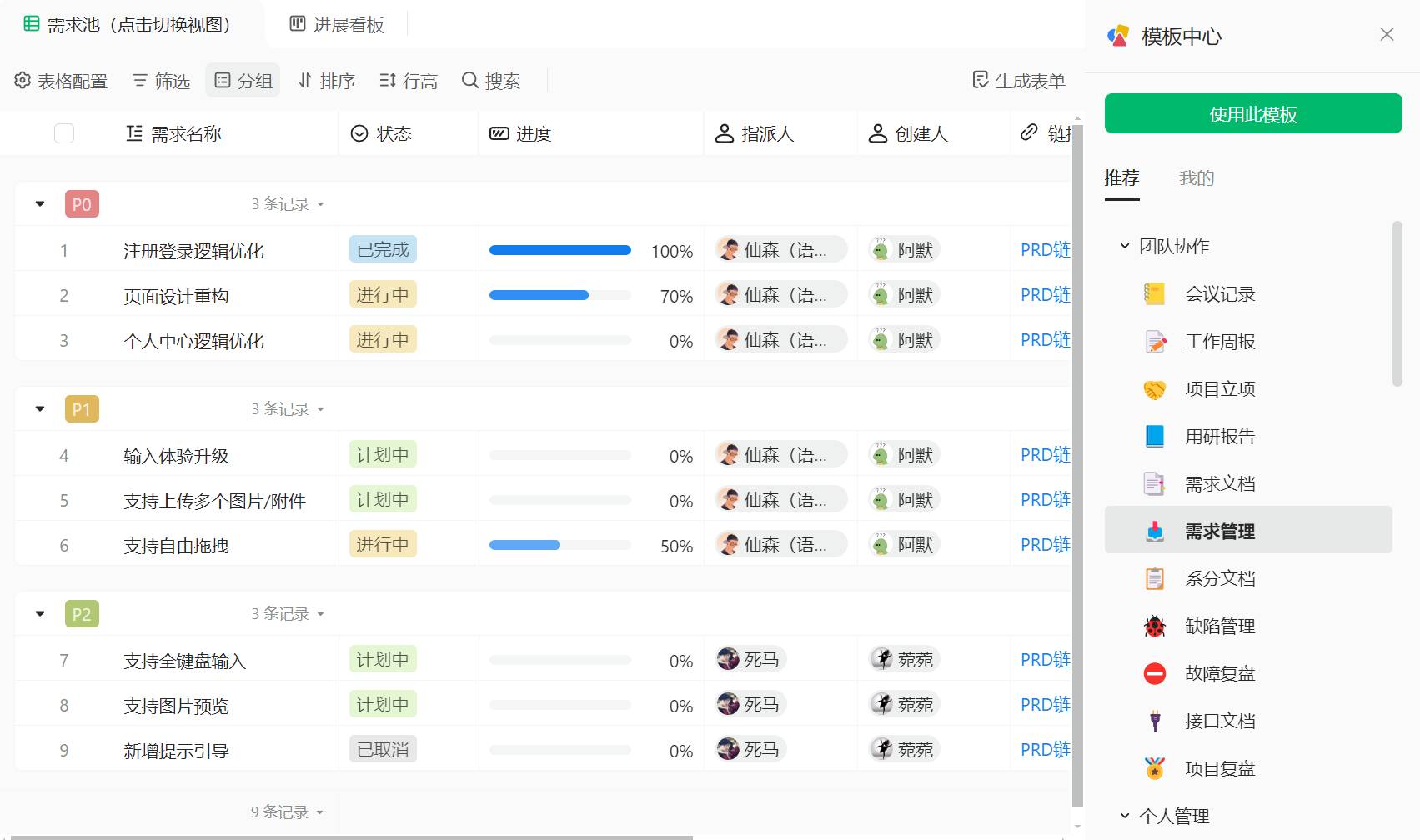Click the horizontal scrollbar at bottom
Image resolution: width=1420 pixels, height=840 pixels.
tap(350, 837)
